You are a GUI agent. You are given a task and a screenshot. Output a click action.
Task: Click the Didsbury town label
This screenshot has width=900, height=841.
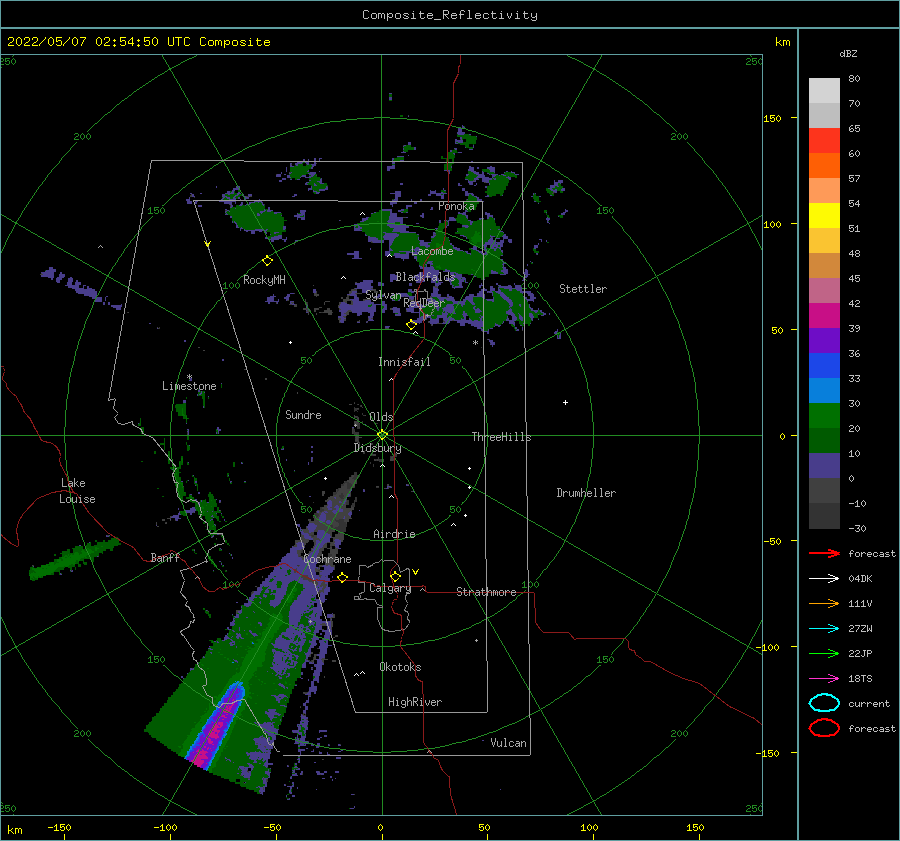coord(377,448)
